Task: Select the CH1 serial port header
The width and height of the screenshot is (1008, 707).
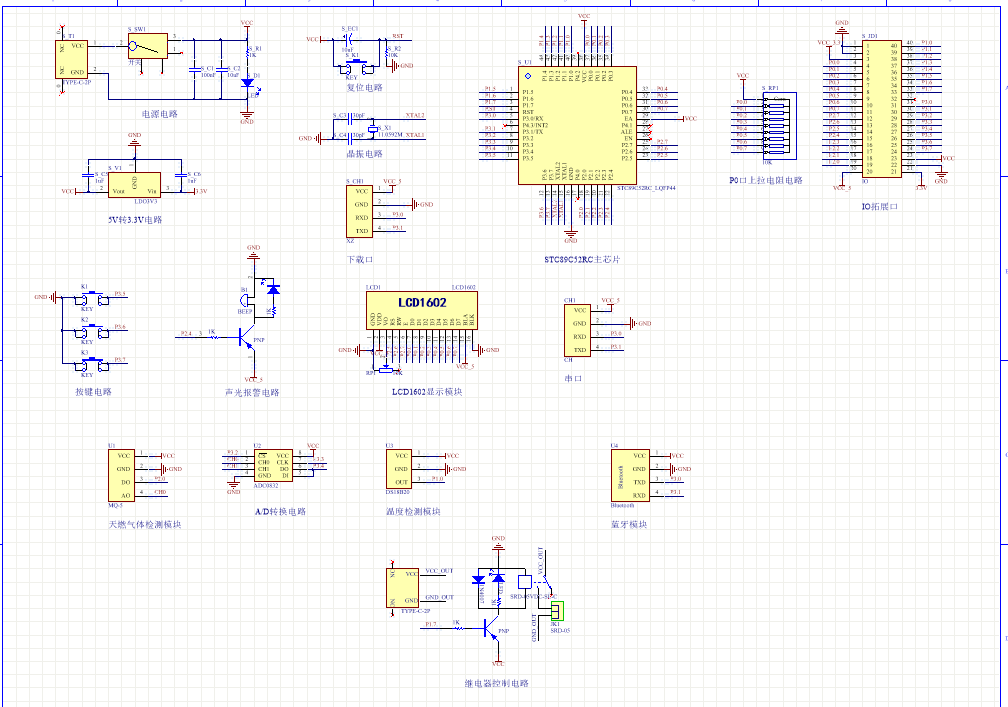Action: point(577,330)
